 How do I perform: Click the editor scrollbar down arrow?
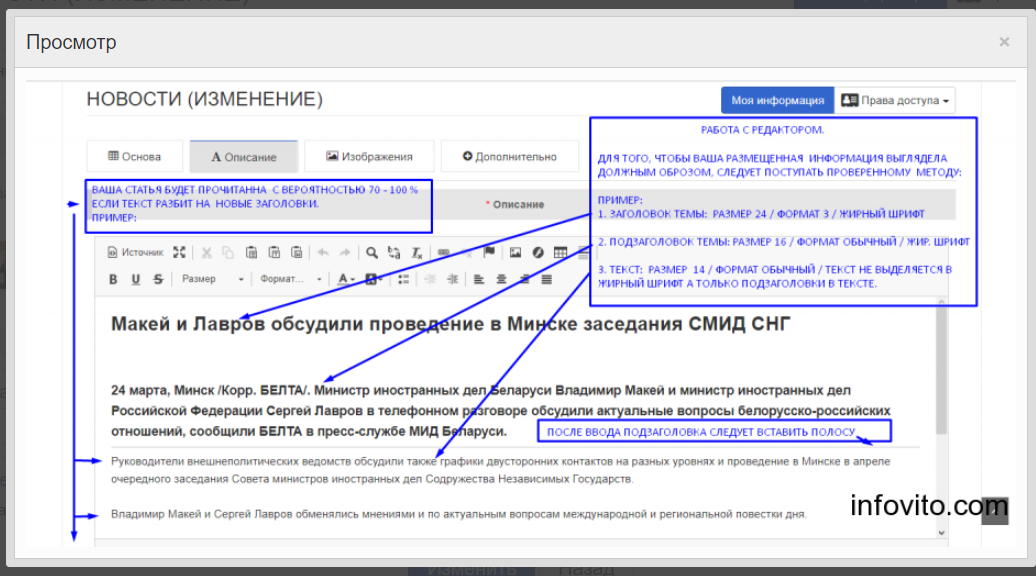click(x=942, y=532)
